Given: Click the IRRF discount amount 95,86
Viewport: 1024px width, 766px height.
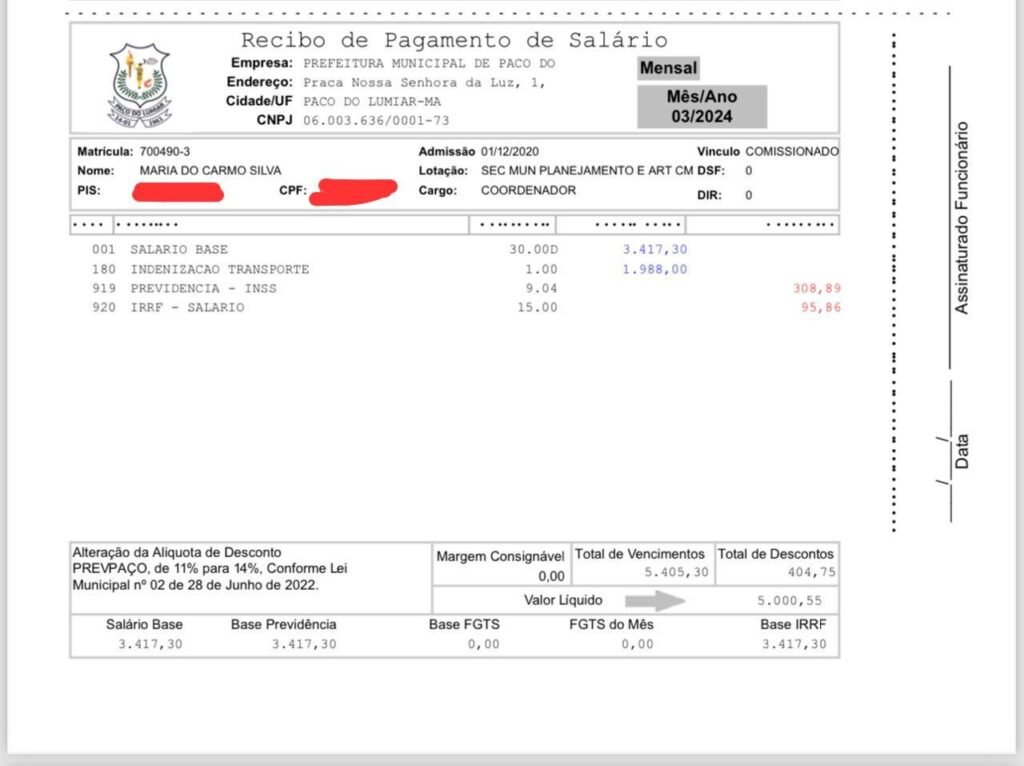Looking at the screenshot, I should (x=820, y=308).
